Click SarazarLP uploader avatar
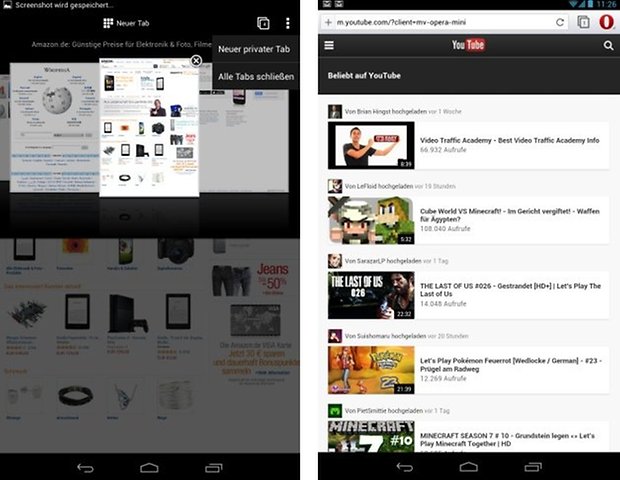The width and height of the screenshot is (620, 480). pyautogui.click(x=335, y=261)
